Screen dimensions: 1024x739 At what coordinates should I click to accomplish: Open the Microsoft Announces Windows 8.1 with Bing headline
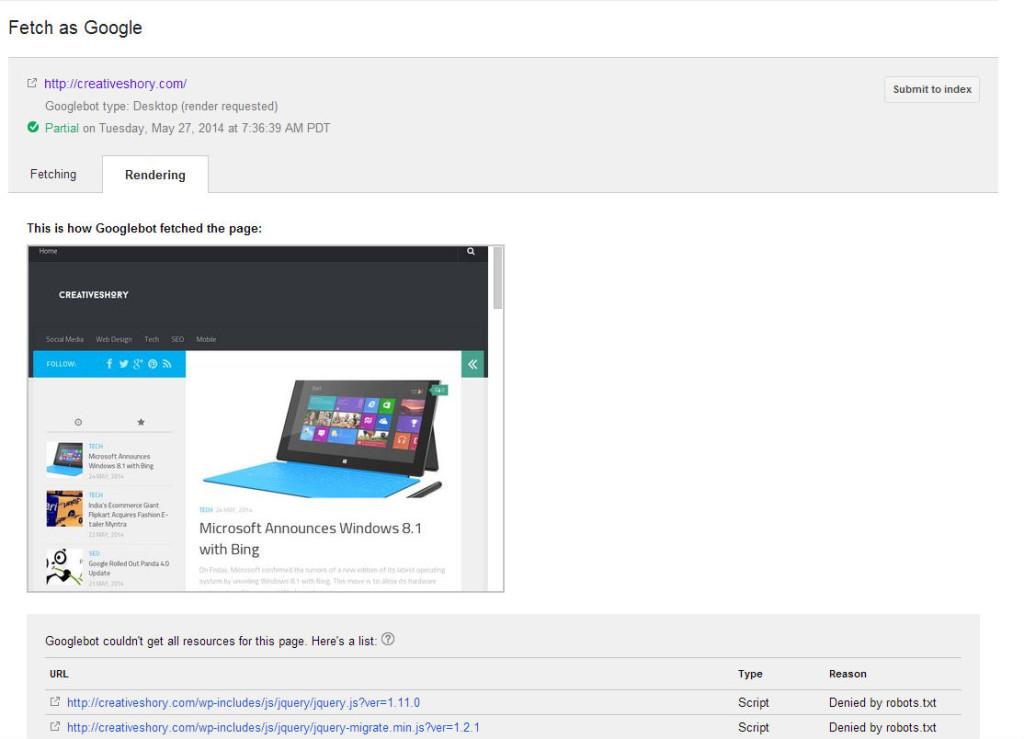click(311, 539)
